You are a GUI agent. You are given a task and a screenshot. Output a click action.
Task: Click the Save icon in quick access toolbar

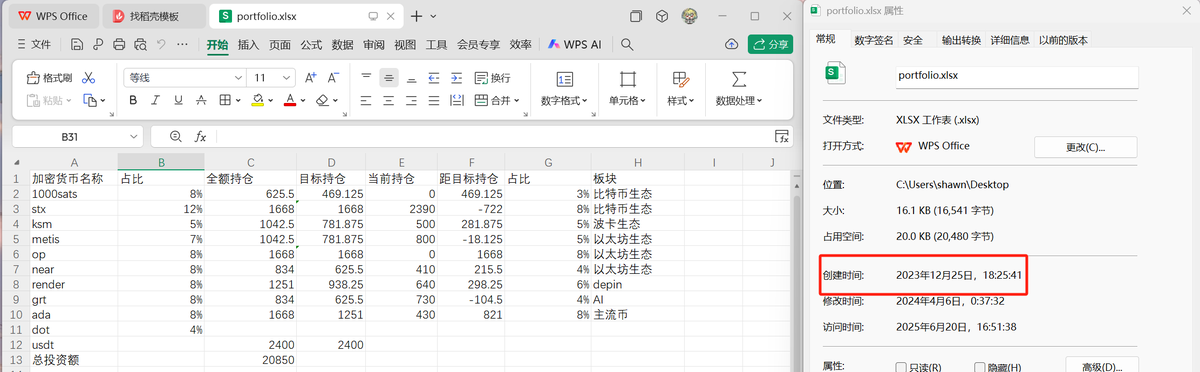click(77, 44)
